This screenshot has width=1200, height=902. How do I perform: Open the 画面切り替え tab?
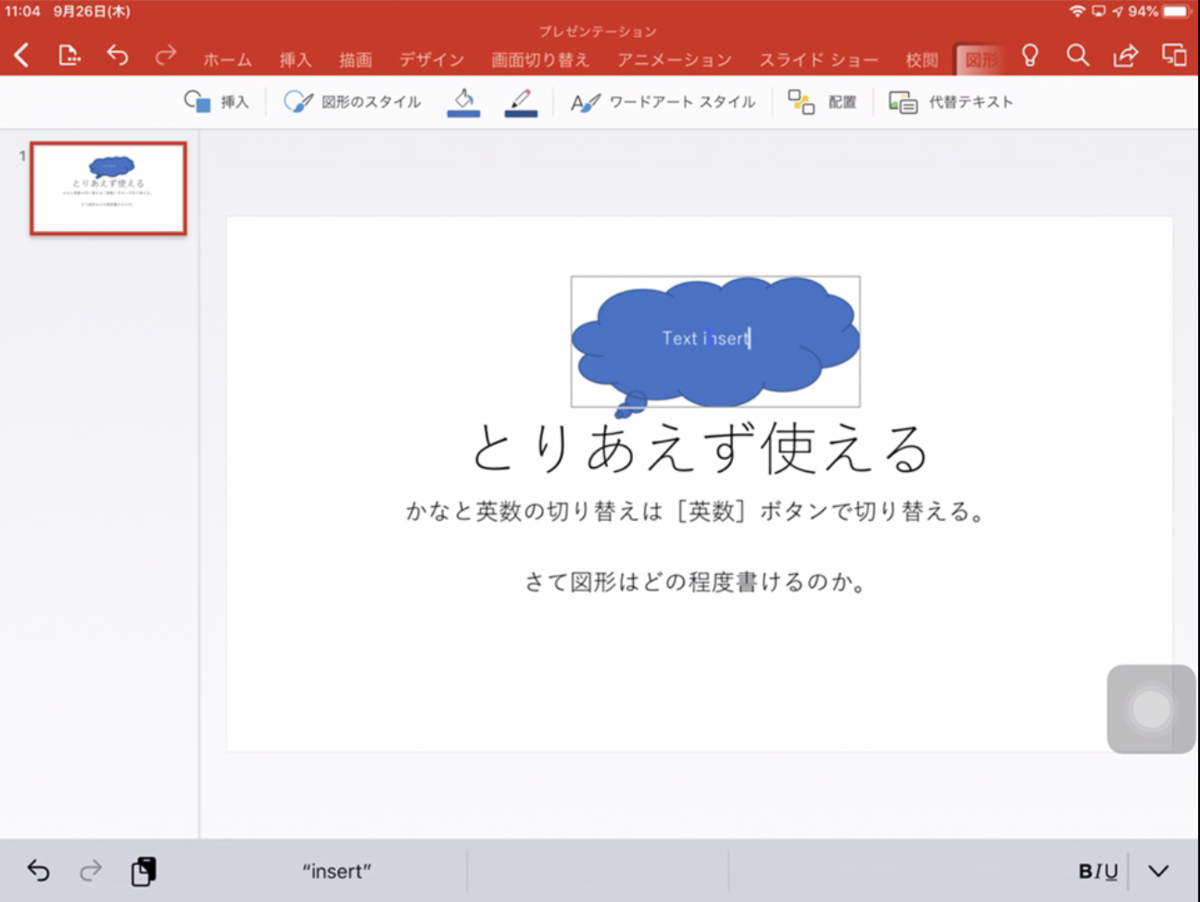pyautogui.click(x=541, y=60)
